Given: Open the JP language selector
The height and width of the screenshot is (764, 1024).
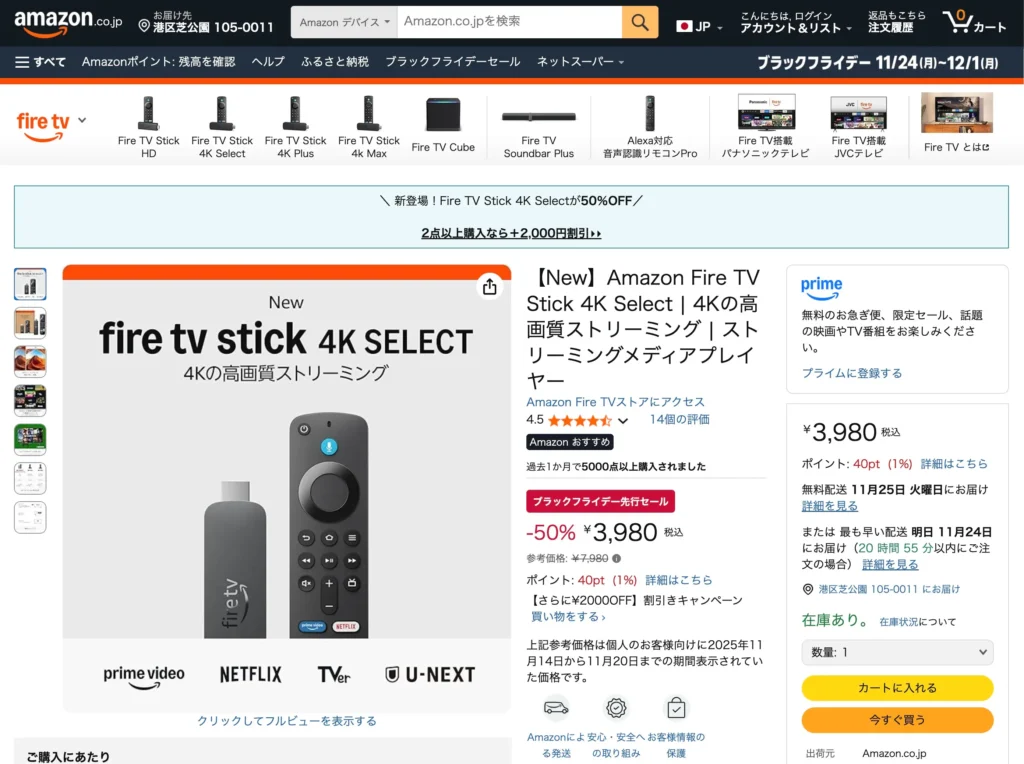Looking at the screenshot, I should pyautogui.click(x=699, y=27).
